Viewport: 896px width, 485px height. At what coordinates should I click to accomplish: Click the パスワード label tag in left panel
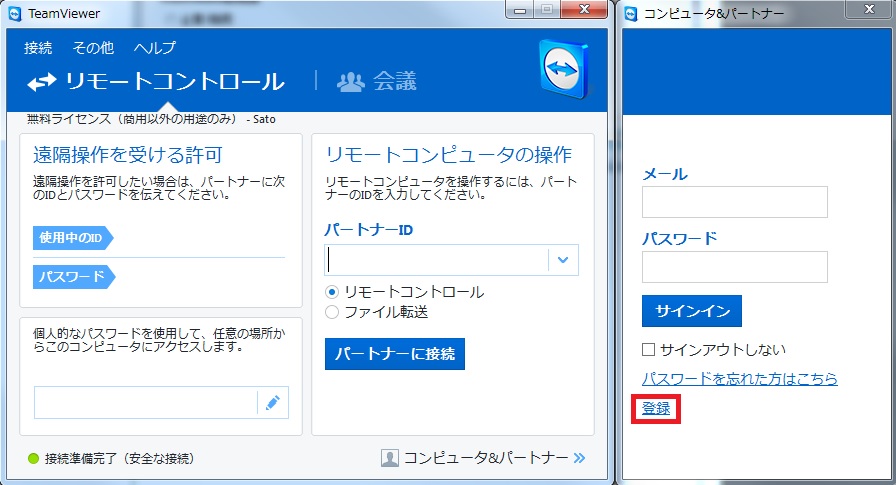click(x=74, y=277)
